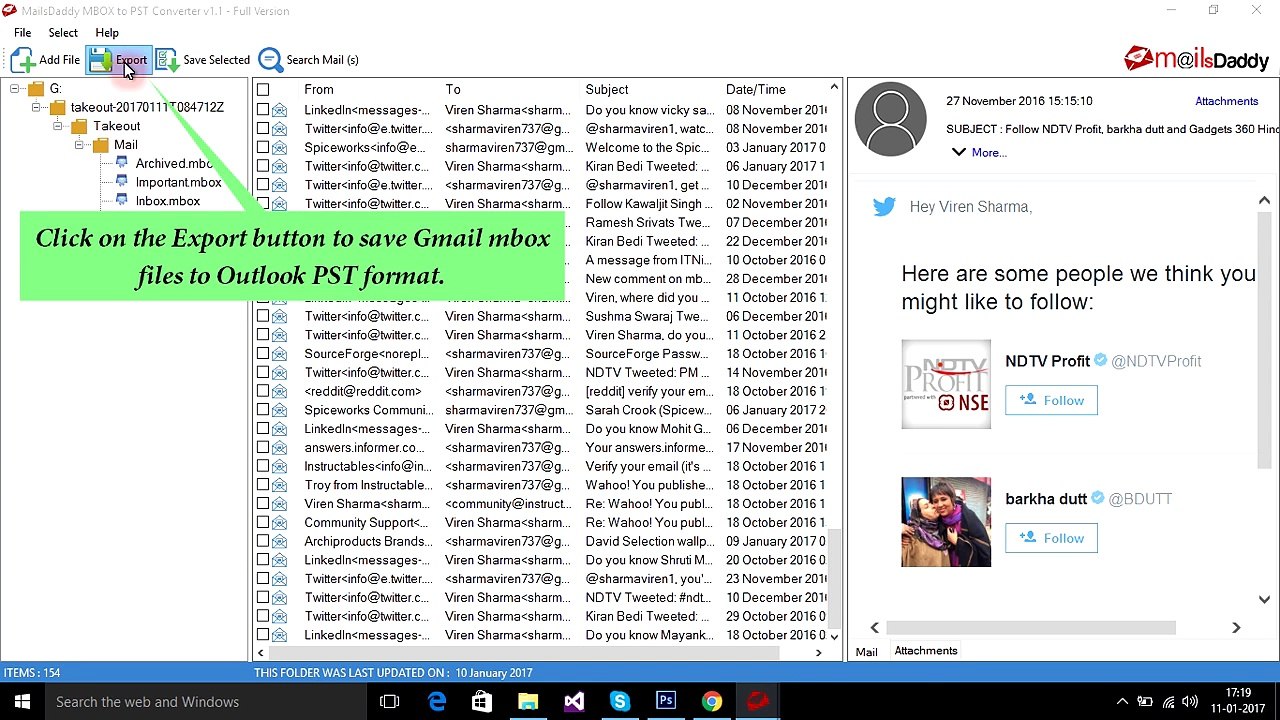1280x720 pixels.
Task: Select Important.mbox file in tree
Action: (178, 182)
